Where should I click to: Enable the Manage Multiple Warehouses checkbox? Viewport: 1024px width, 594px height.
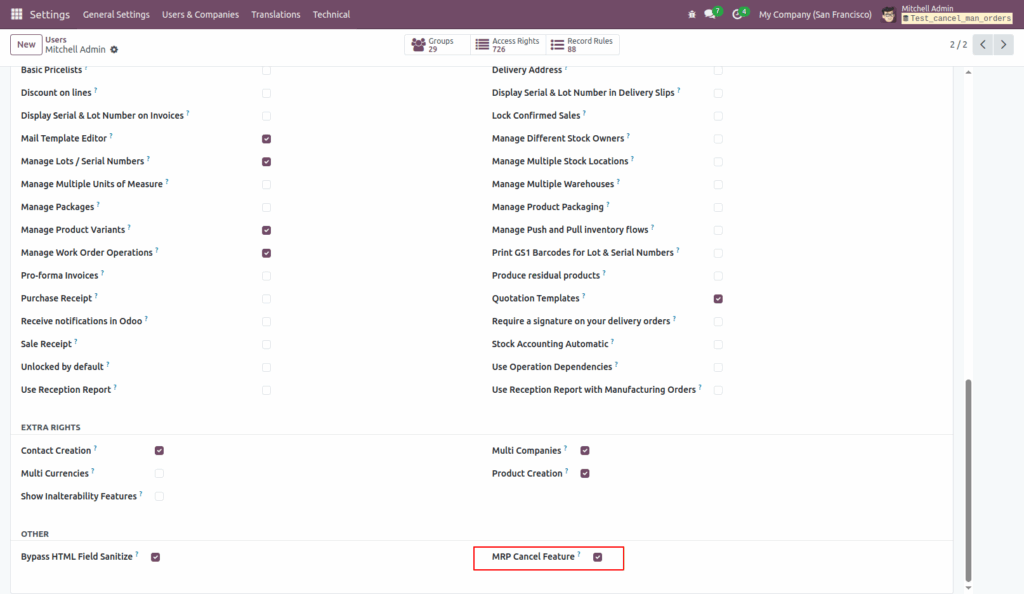pos(717,184)
